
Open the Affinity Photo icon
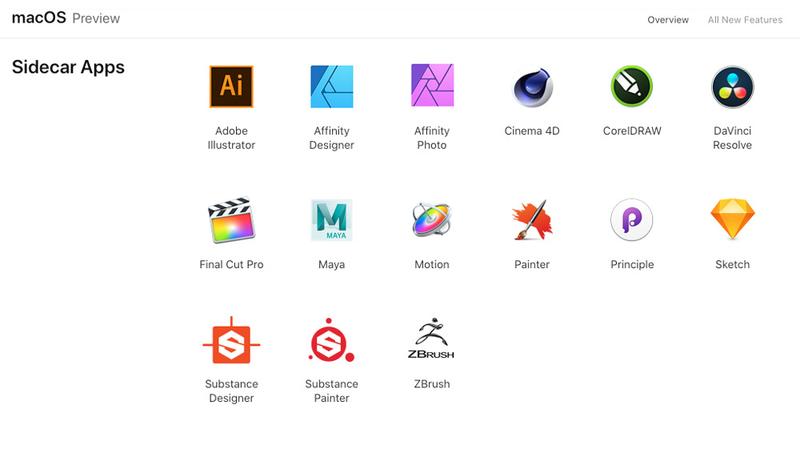click(x=432, y=85)
